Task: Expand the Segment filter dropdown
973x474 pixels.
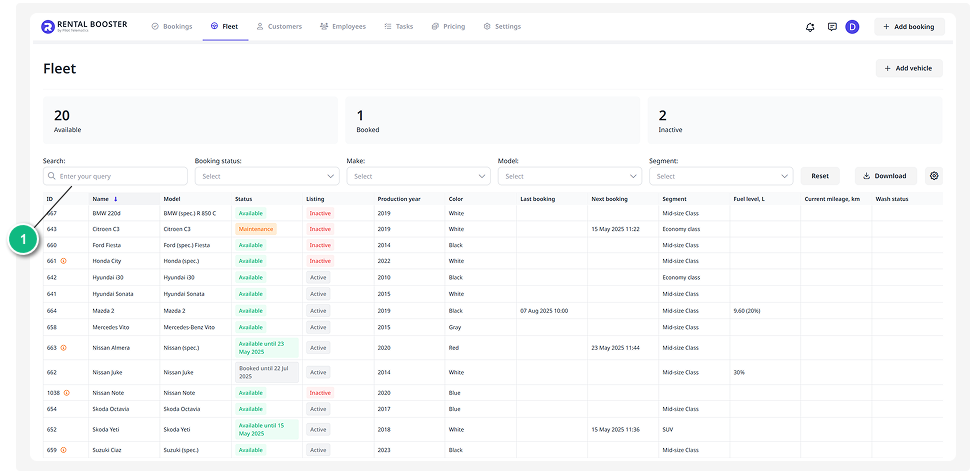Action: [x=721, y=176]
